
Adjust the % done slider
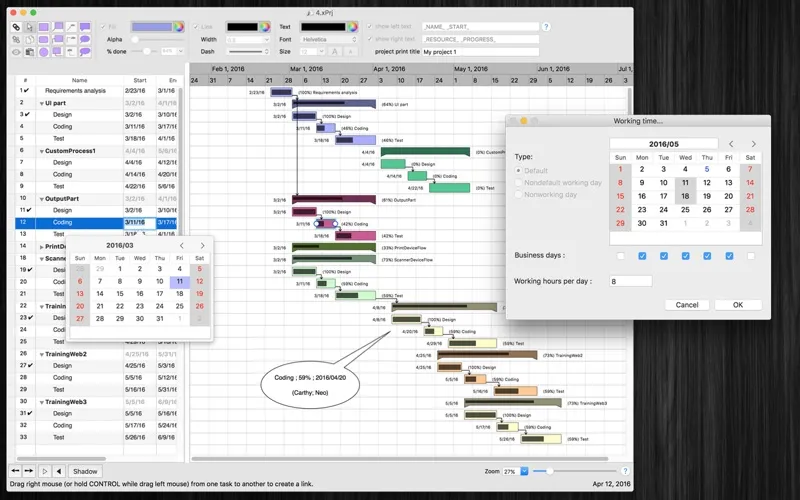(144, 52)
